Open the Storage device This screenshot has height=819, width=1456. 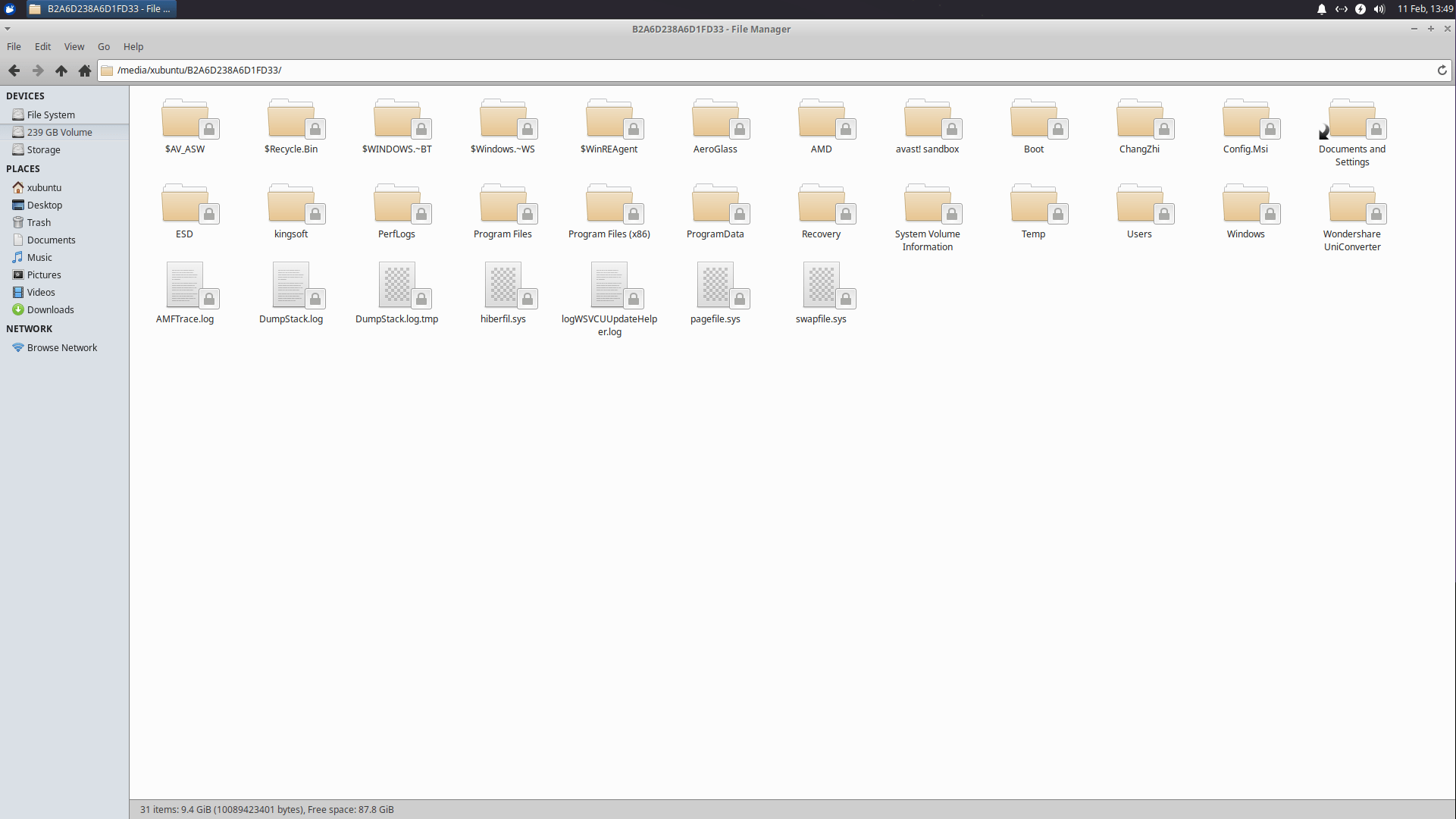click(64, 149)
